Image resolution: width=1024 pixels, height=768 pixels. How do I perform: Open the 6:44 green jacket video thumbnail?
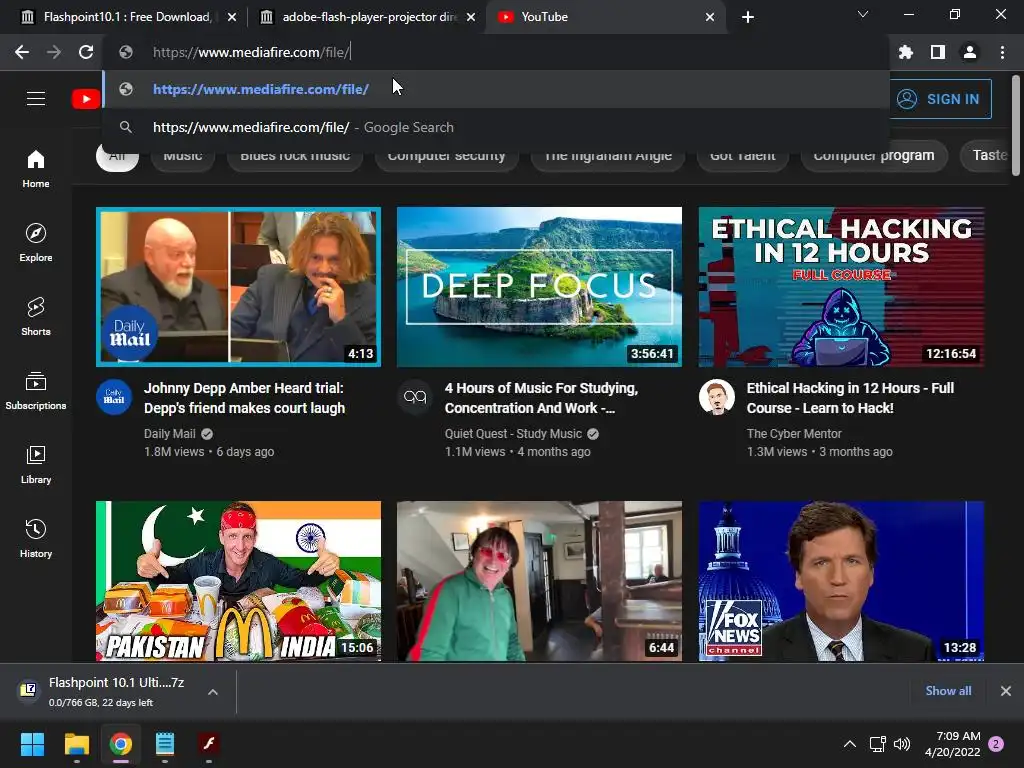tap(539, 581)
